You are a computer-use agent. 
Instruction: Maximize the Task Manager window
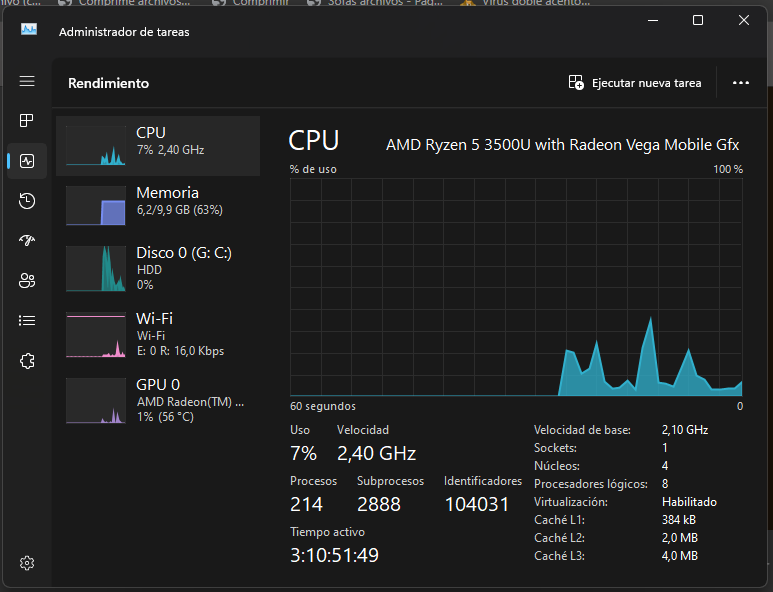pos(698,20)
